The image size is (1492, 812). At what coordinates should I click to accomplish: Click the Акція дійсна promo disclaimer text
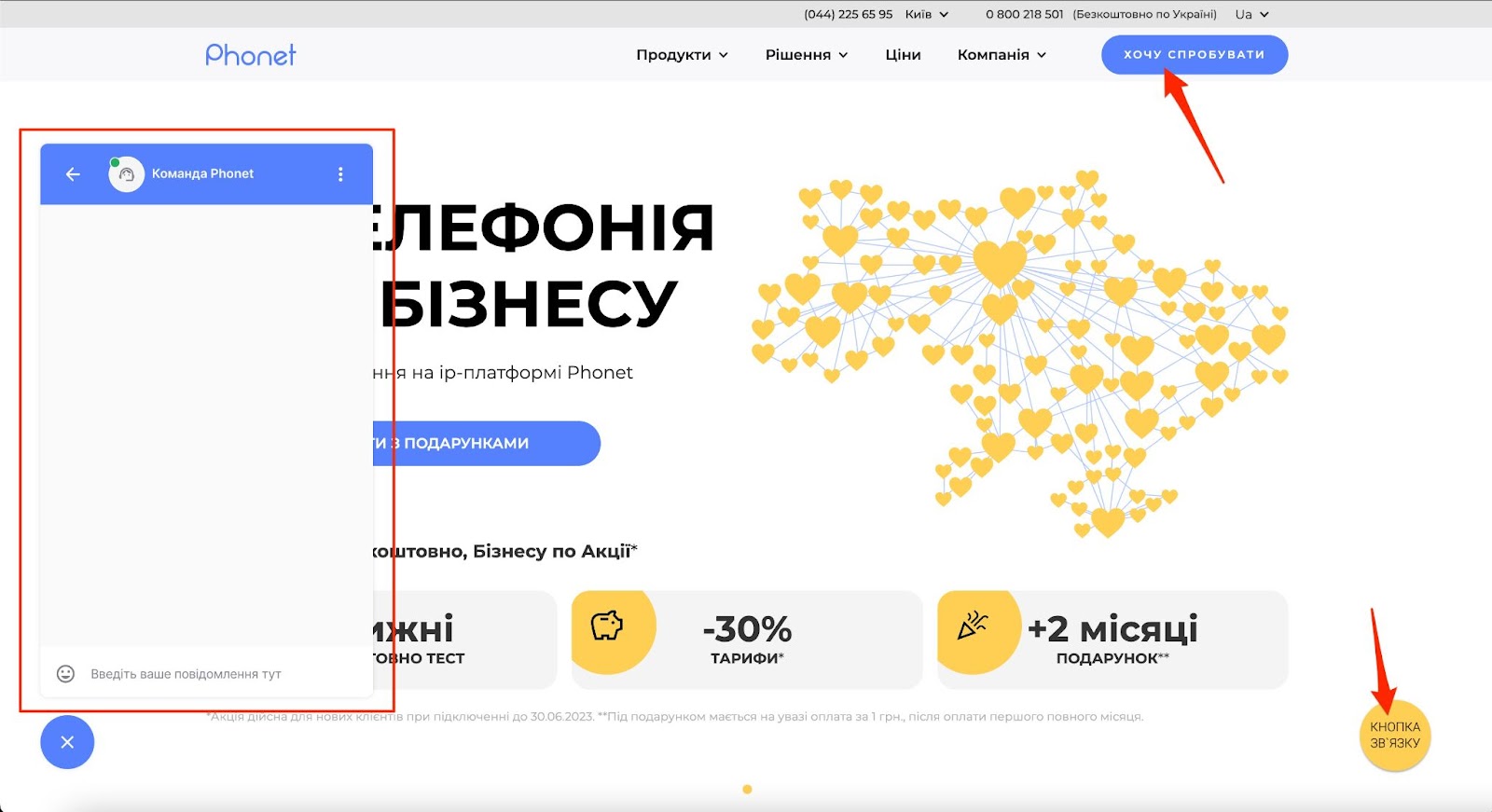tap(674, 717)
